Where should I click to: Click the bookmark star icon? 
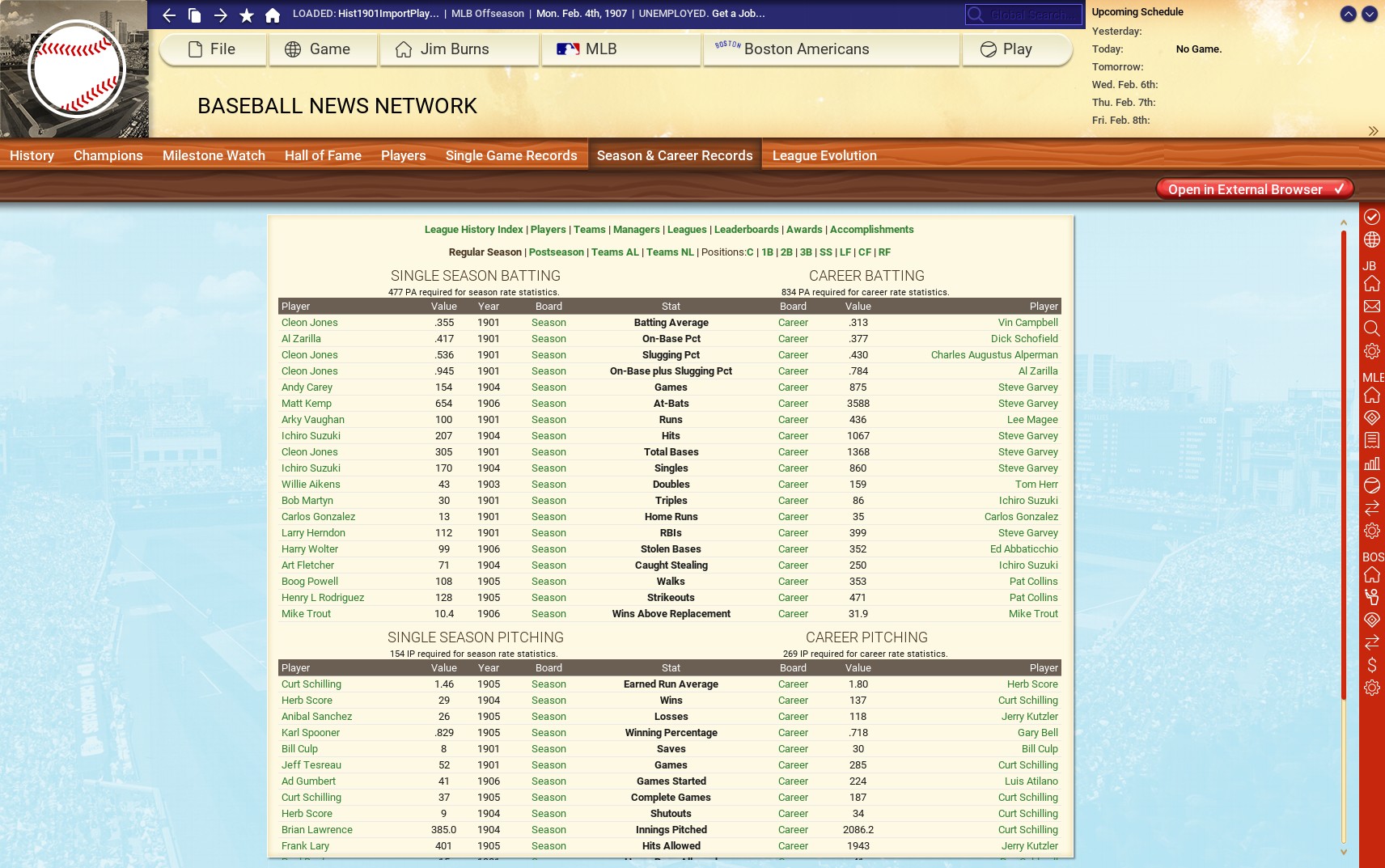coord(247,15)
